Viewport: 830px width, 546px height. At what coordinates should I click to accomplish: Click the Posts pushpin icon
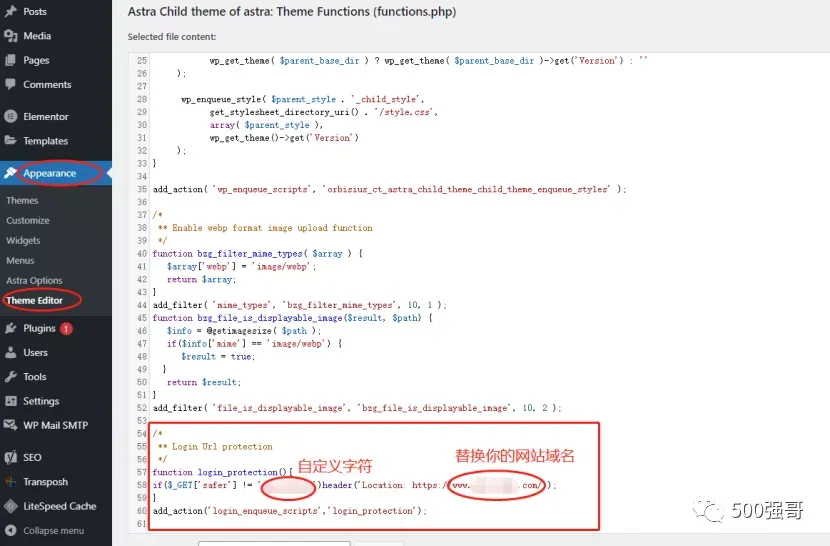[11, 11]
